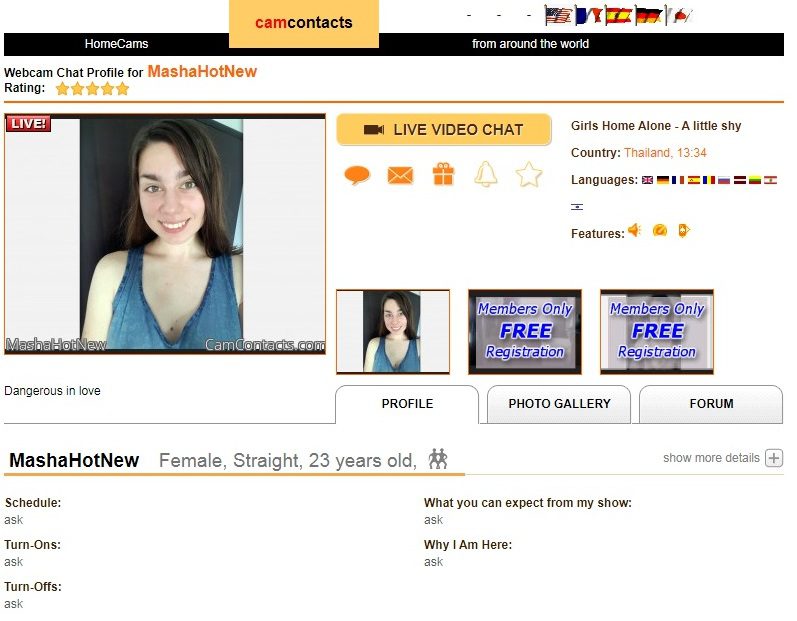Click the 'Turn-Ons:' label
797x621 pixels.
click(x=33, y=545)
